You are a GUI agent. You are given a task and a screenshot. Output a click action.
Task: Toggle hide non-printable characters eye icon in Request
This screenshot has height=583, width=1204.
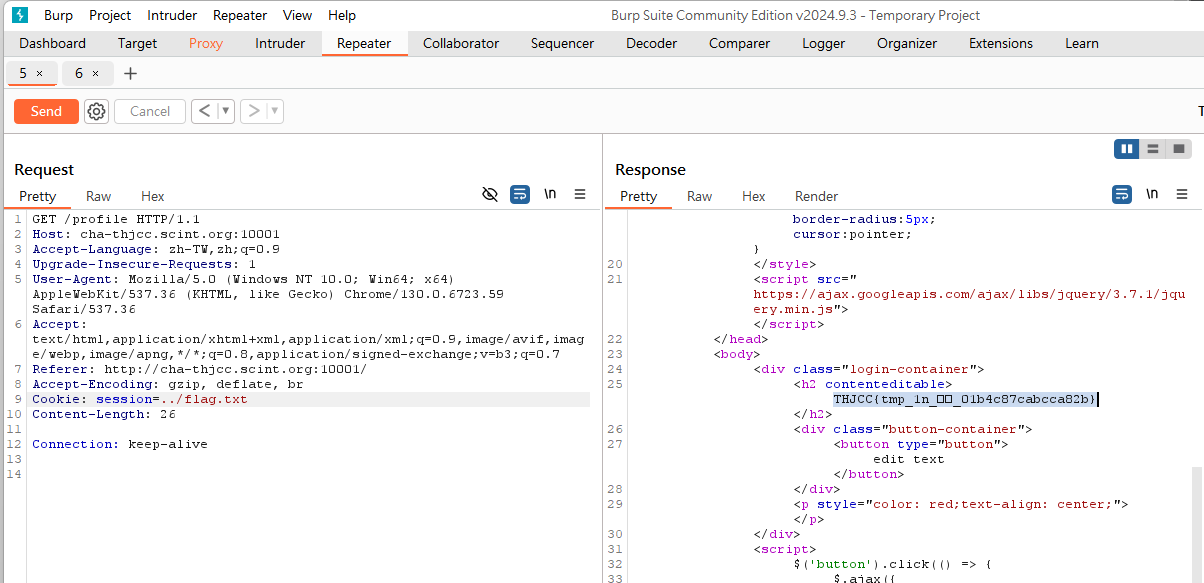click(x=490, y=195)
